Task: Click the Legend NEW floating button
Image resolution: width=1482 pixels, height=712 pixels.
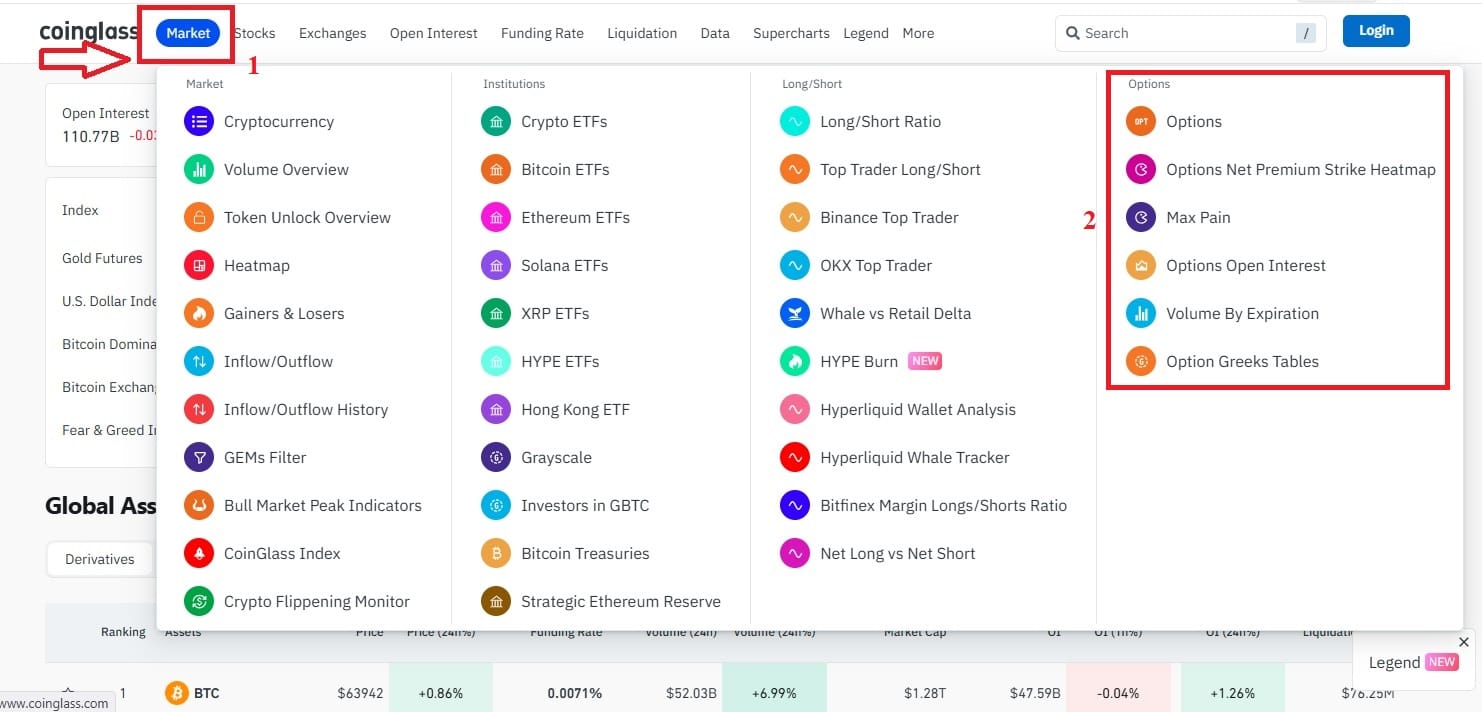Action: [1412, 662]
